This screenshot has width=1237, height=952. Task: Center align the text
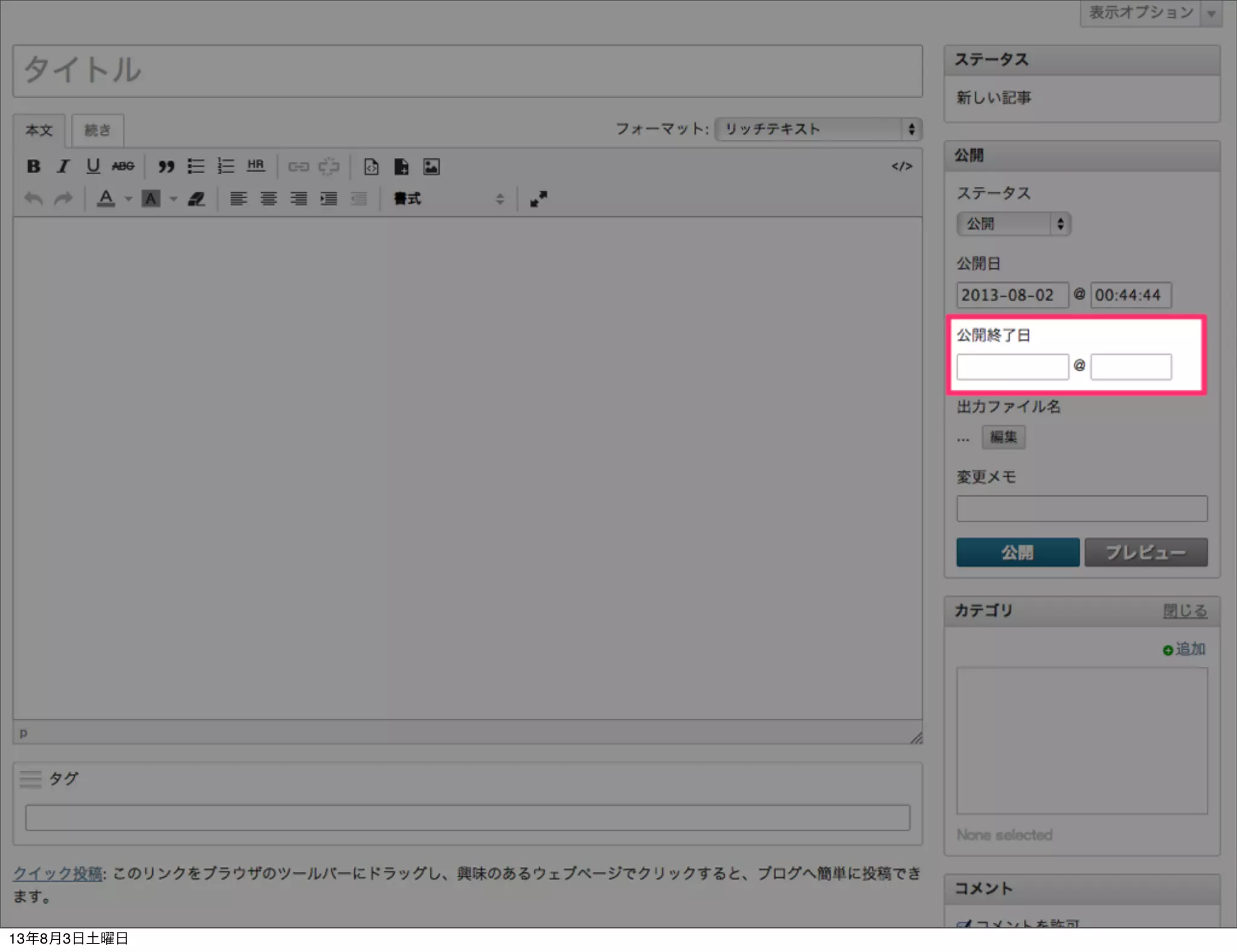click(x=268, y=199)
